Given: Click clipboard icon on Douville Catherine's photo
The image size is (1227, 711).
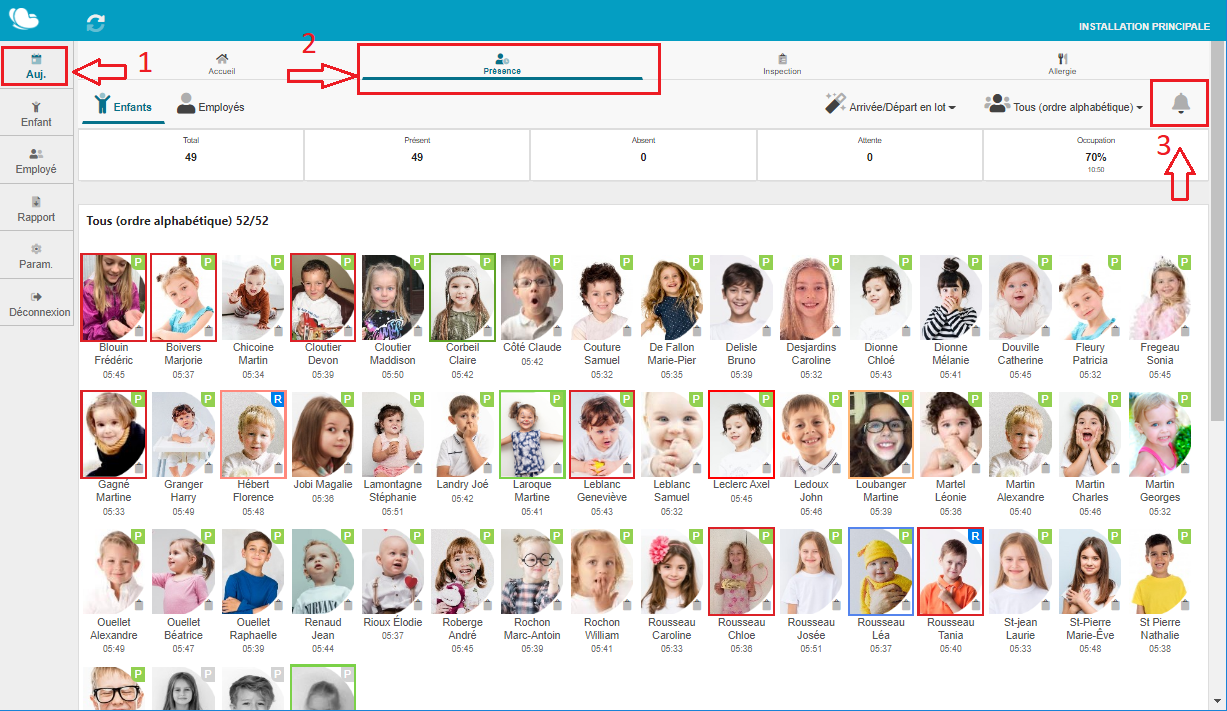Looking at the screenshot, I should click(x=1045, y=332).
